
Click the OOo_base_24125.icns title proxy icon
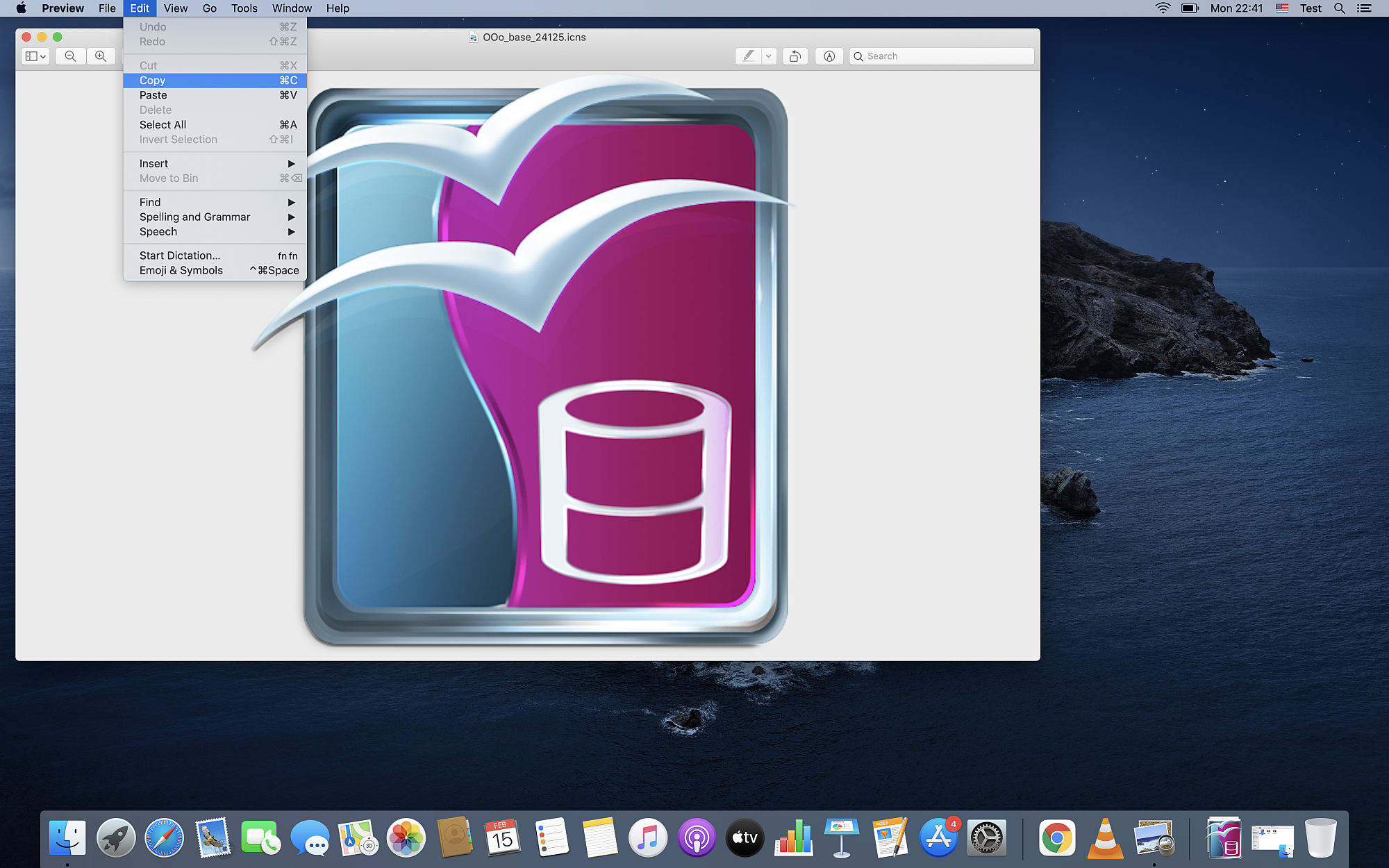click(473, 37)
